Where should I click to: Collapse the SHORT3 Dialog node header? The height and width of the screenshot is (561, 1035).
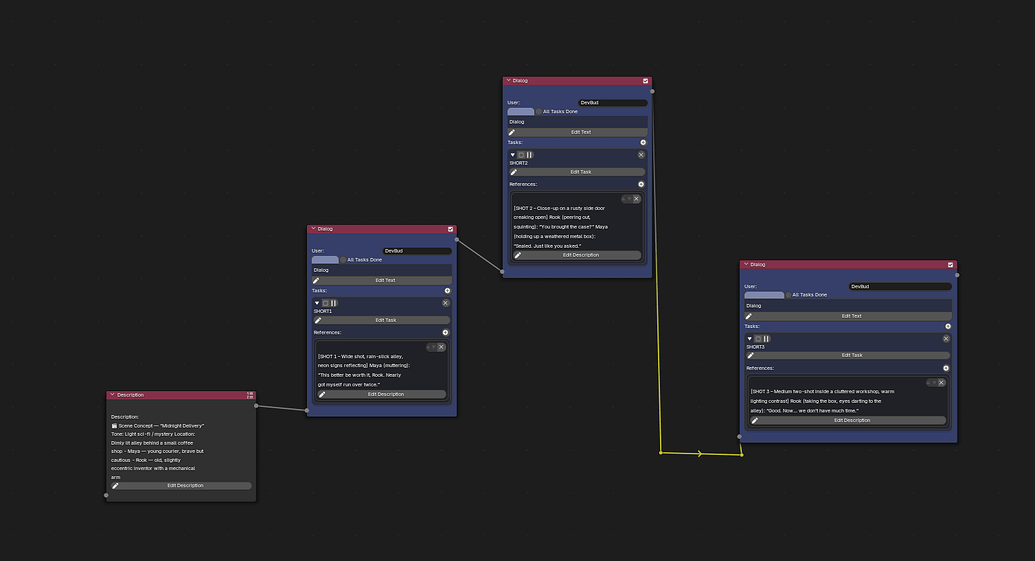(x=747, y=264)
